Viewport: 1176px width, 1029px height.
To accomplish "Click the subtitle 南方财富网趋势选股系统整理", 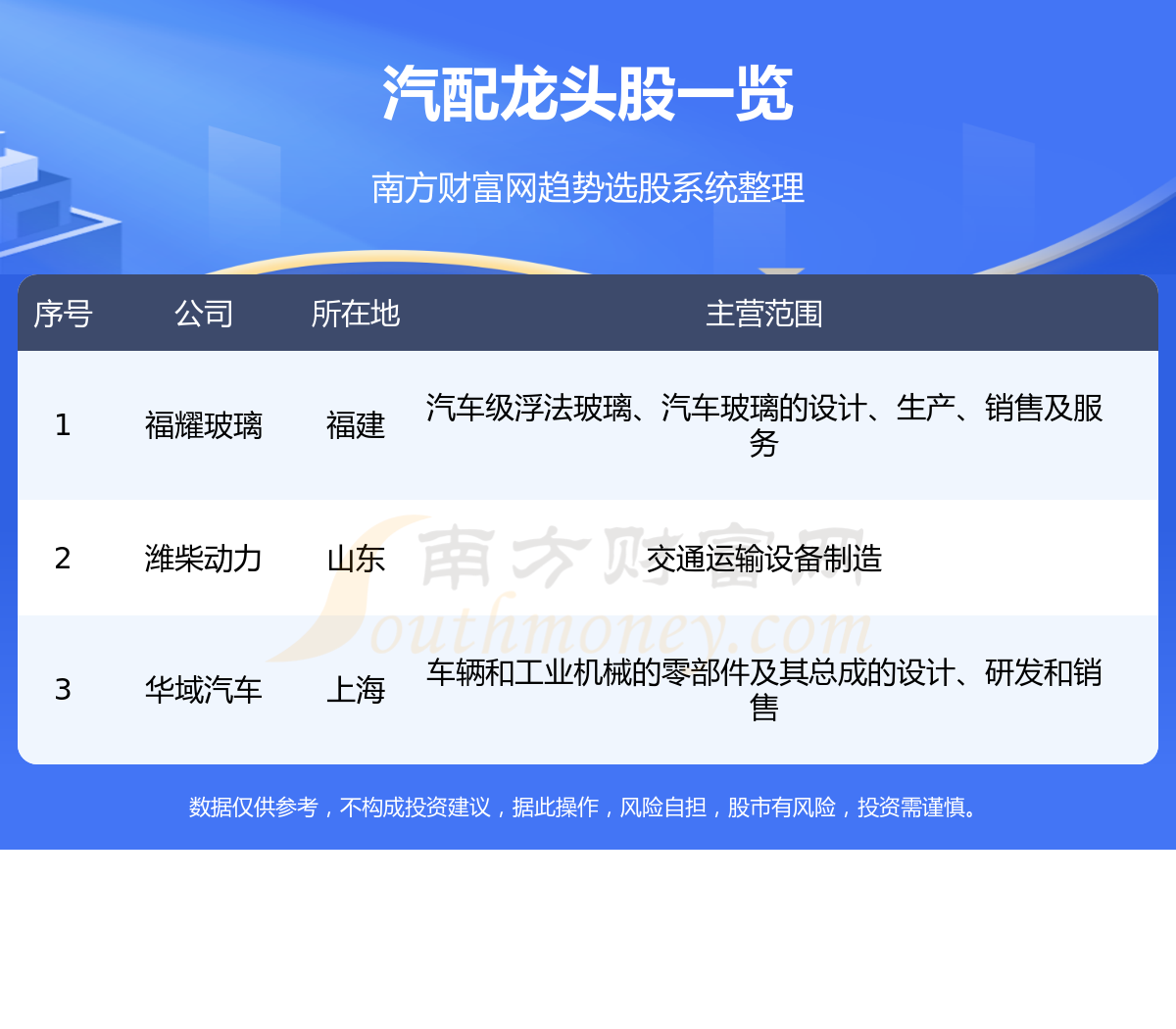I will click(588, 188).
